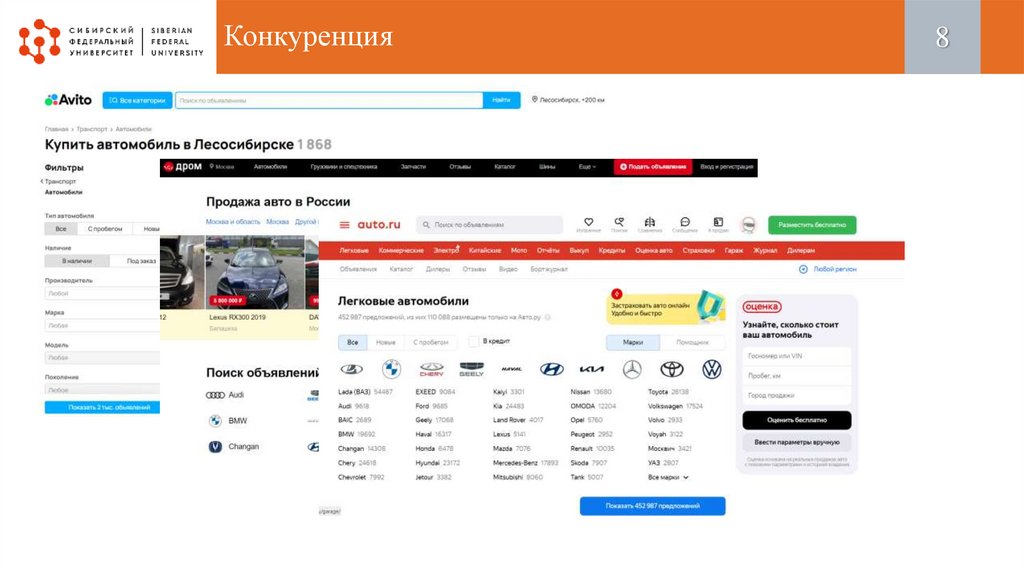Select the Lada brand logo

(x=351, y=370)
